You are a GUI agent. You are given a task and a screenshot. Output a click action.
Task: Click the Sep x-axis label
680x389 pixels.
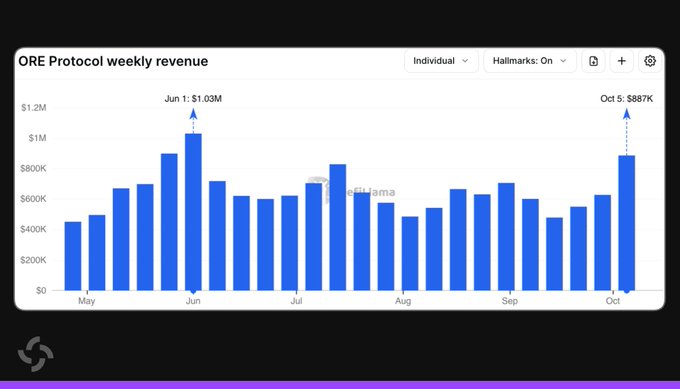click(x=510, y=301)
